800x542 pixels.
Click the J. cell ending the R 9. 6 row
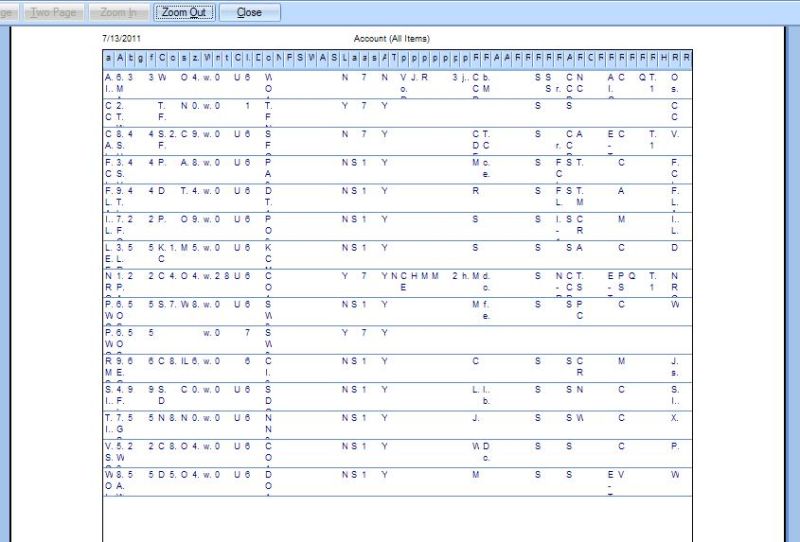click(674, 361)
